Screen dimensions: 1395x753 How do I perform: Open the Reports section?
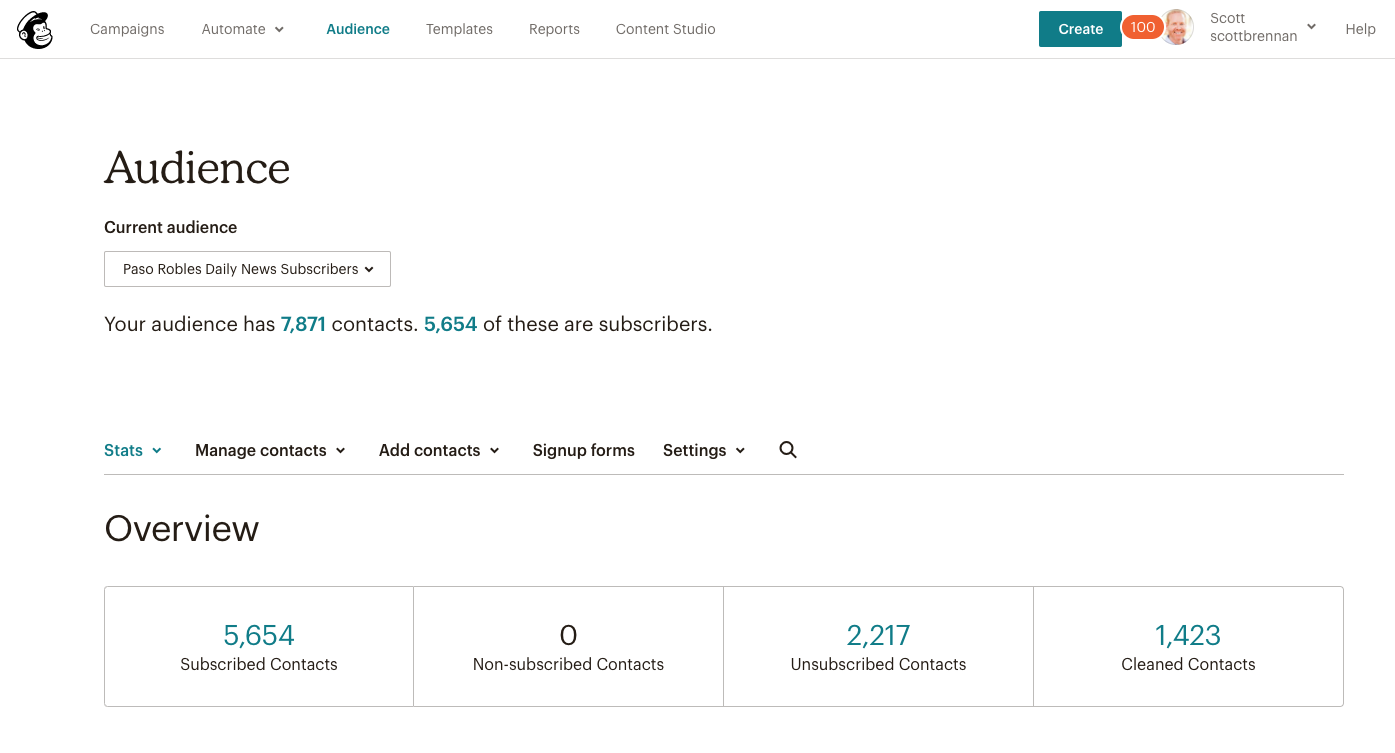point(554,29)
